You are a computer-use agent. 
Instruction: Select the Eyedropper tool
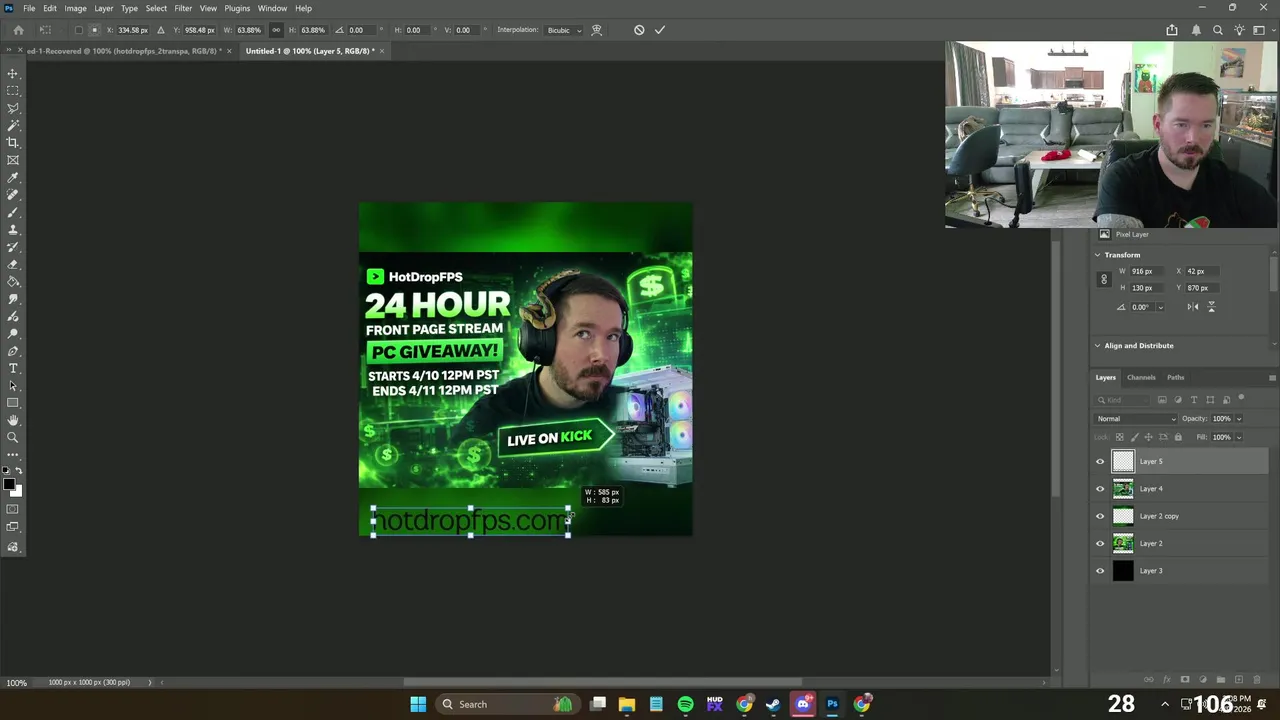pos(13,178)
